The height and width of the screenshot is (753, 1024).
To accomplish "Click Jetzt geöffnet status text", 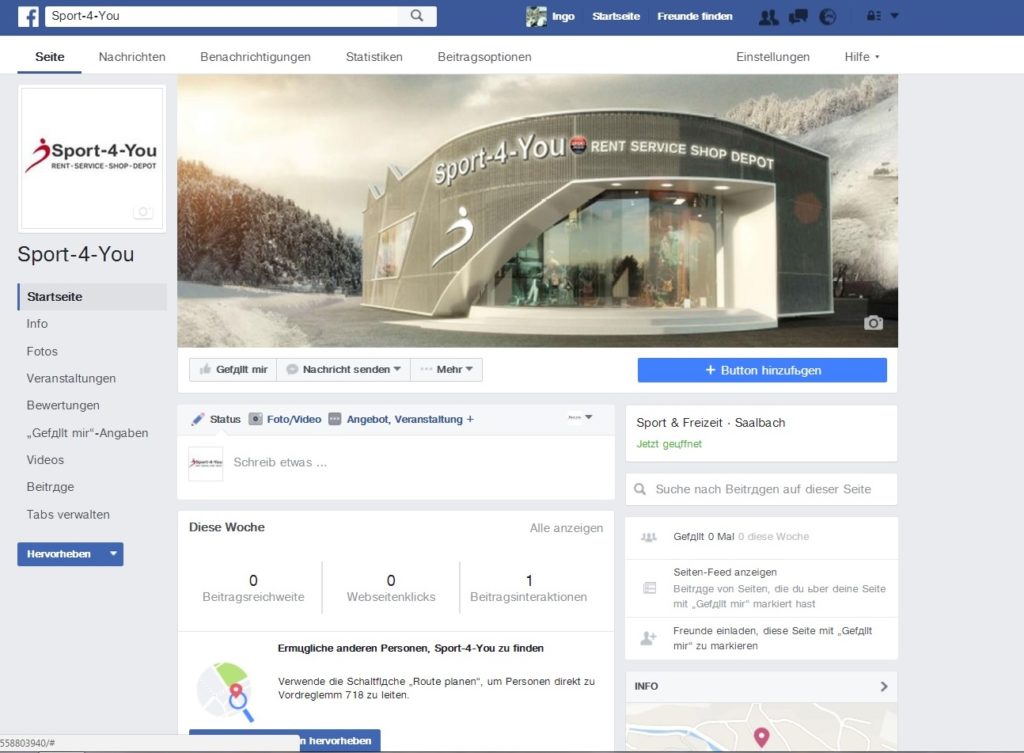I will [669, 444].
